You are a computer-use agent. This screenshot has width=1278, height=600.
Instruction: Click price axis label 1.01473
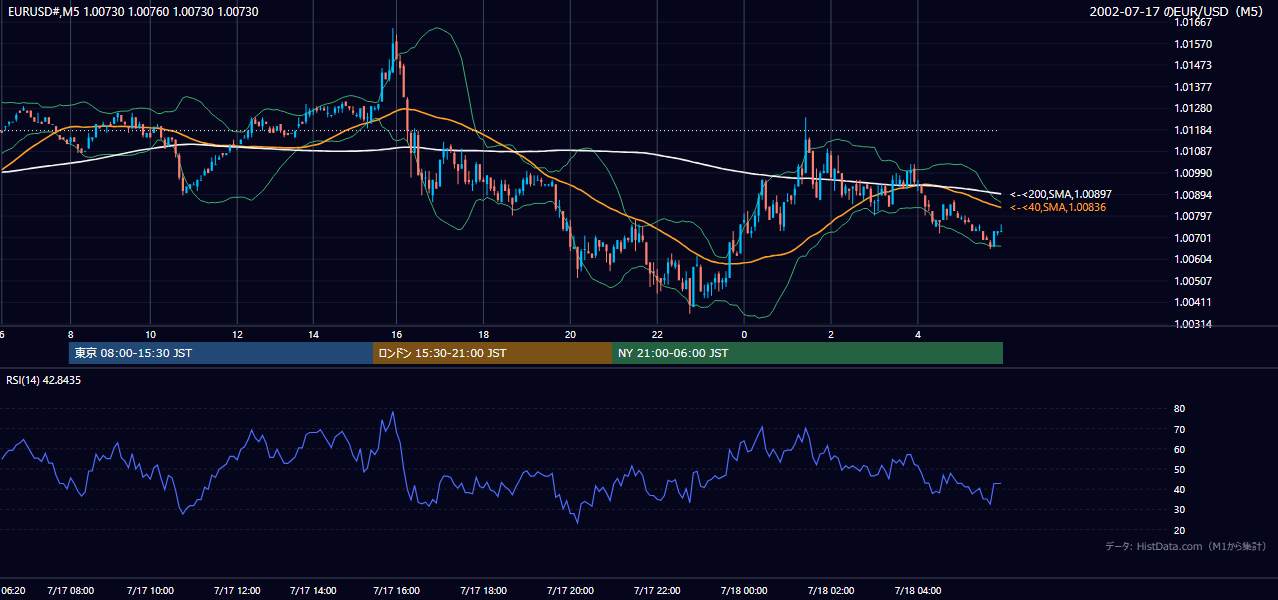(1193, 65)
